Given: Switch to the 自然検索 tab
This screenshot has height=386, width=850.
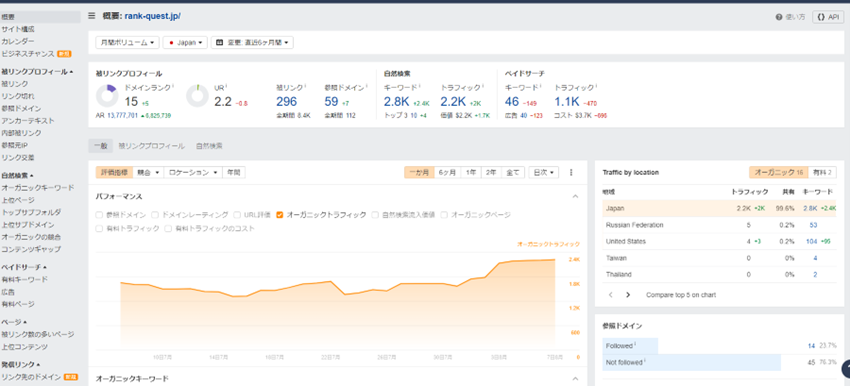Looking at the screenshot, I should click(209, 146).
